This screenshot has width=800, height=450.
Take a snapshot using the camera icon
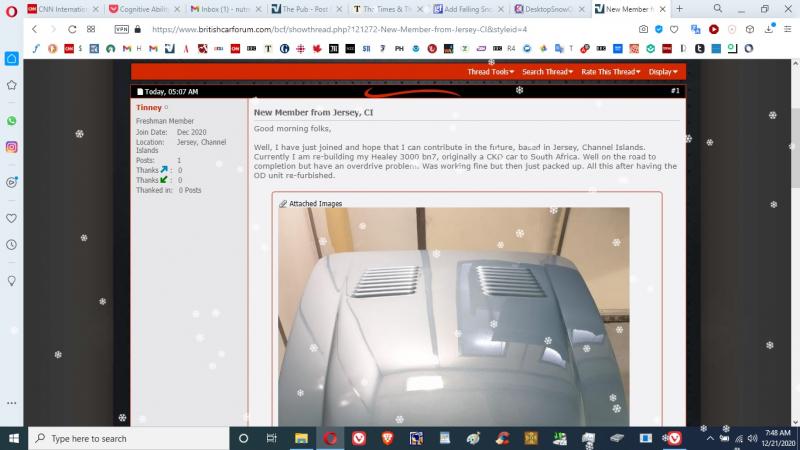coord(643,29)
